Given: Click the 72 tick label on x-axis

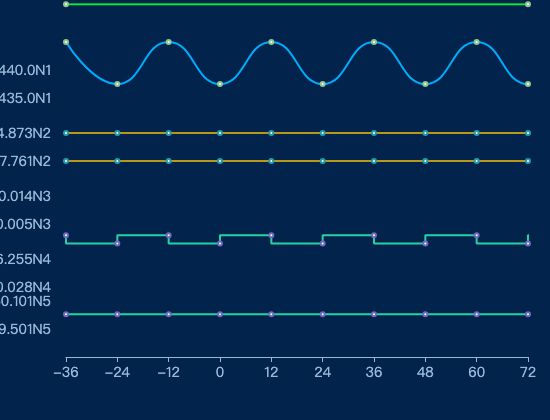Looking at the screenshot, I should [x=528, y=372].
